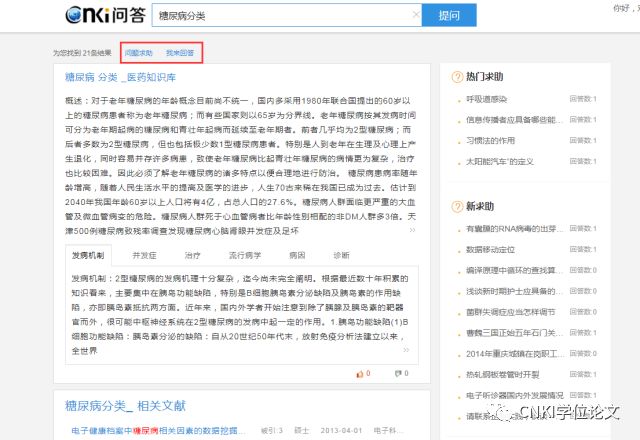Click the CNKI 问答 logo

point(105,15)
